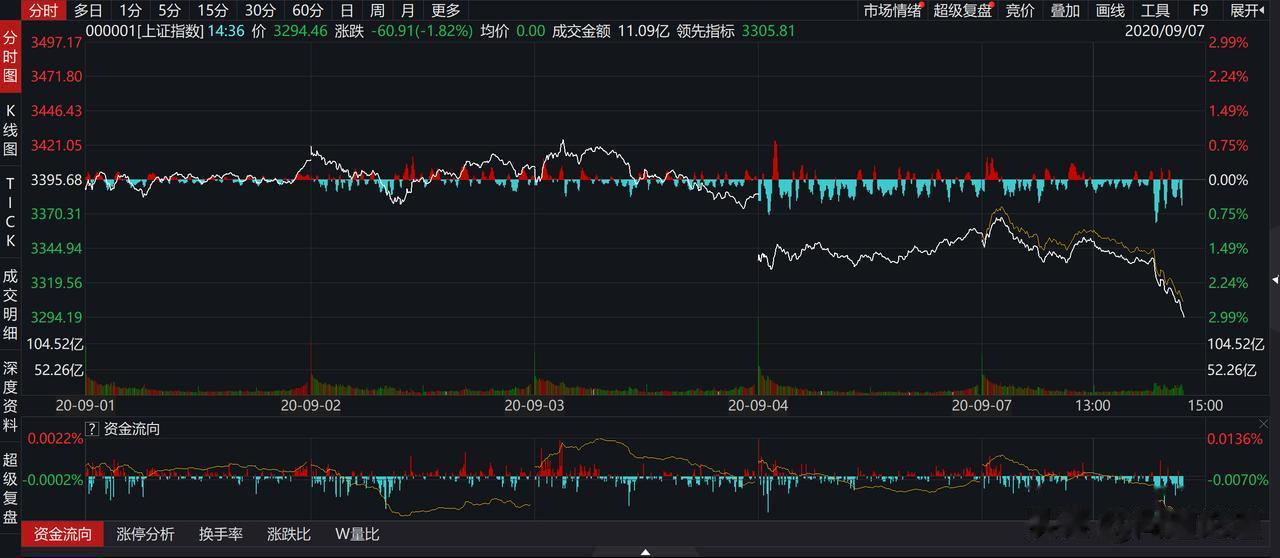
Task: Open the 竞价 auction view
Action: point(1020,11)
